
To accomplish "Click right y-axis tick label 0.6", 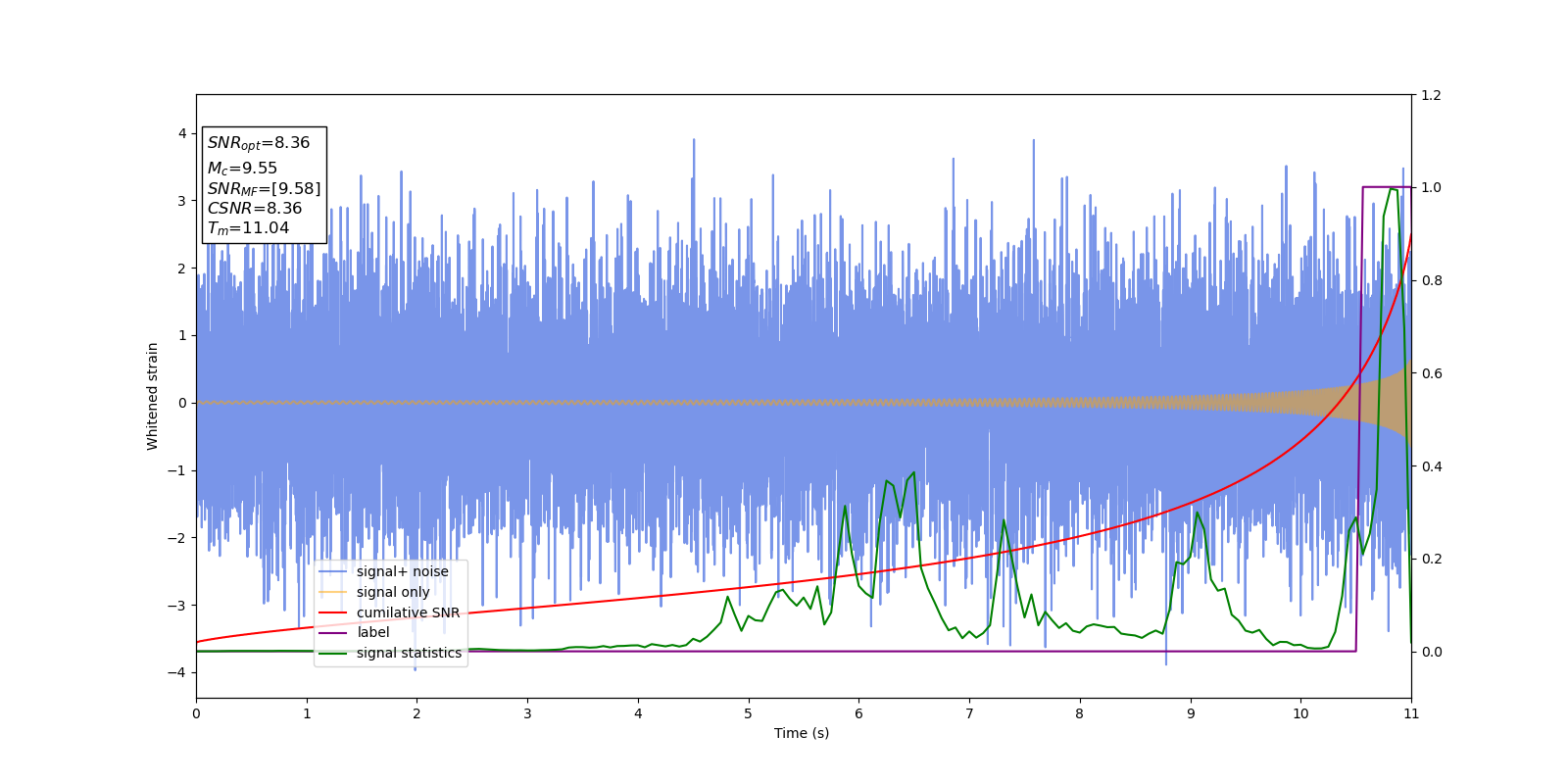I will pos(1431,373).
